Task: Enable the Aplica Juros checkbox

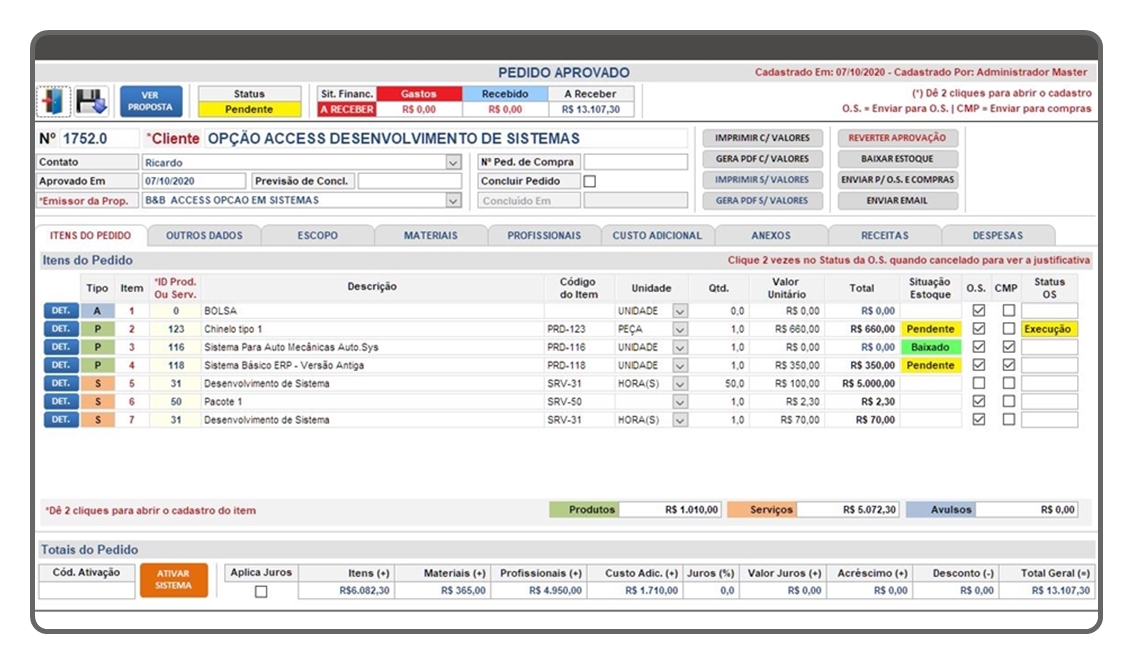Action: (x=261, y=591)
